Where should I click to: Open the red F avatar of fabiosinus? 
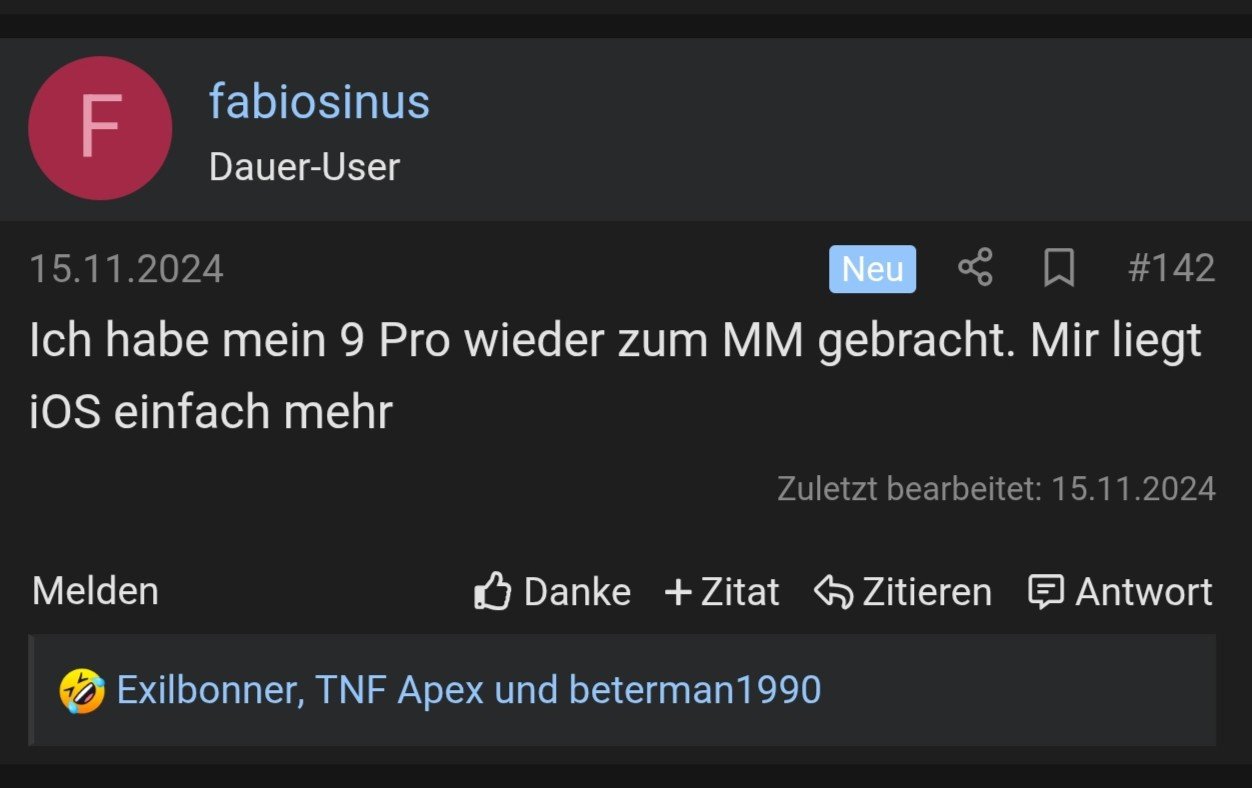(100, 128)
